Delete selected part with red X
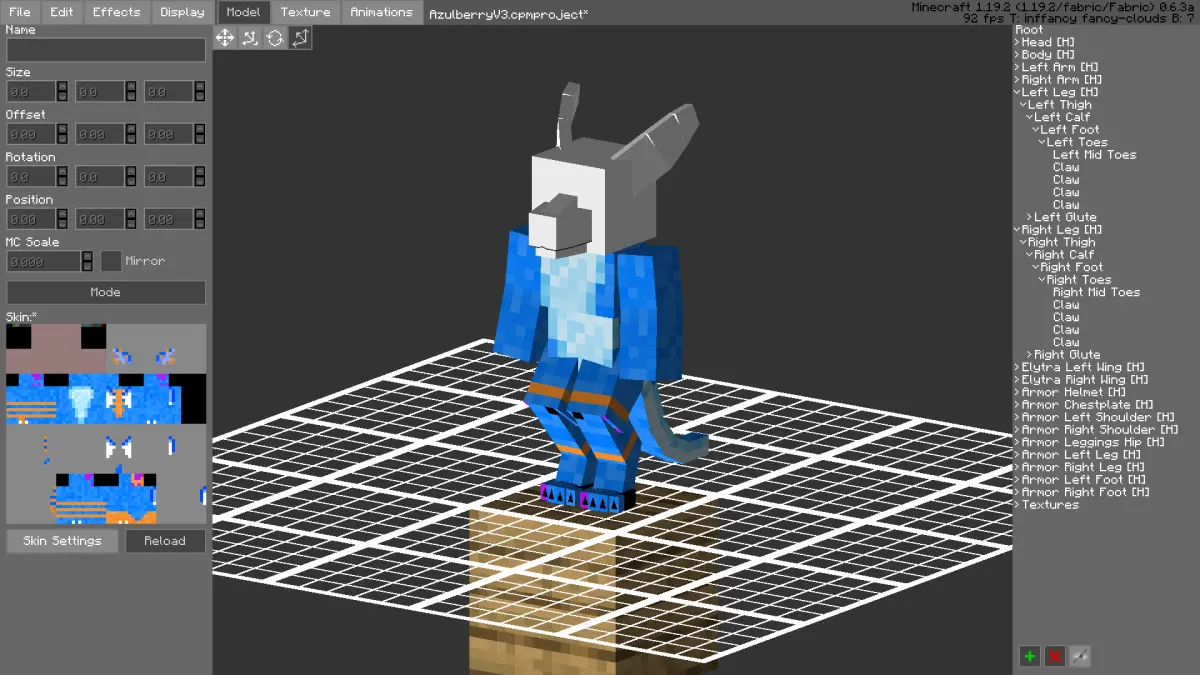Screen dimensions: 1200x675 (x=1054, y=656)
